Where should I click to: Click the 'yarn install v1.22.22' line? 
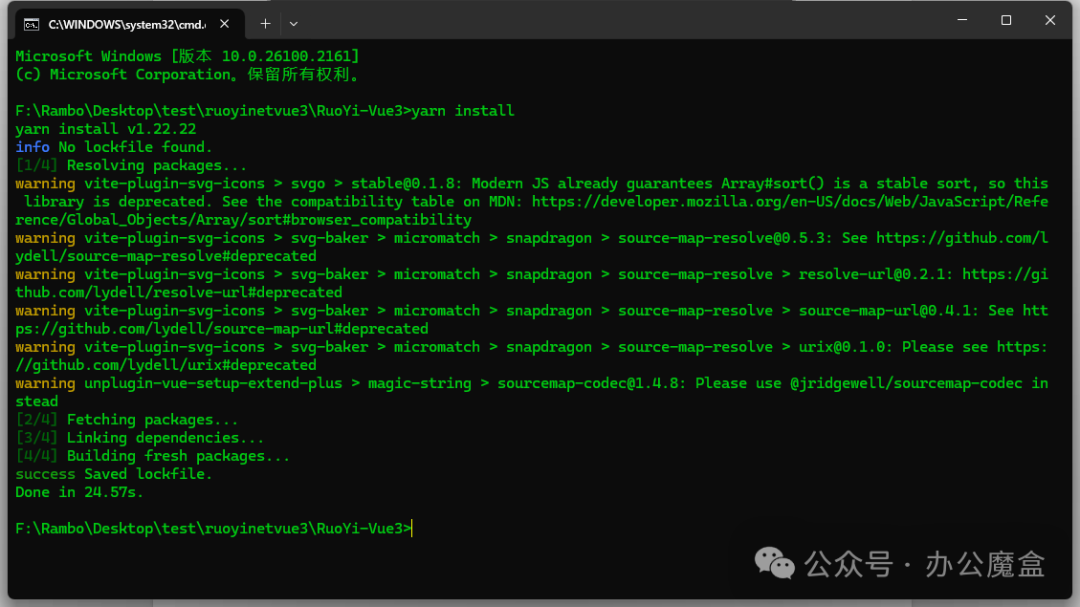[105, 129]
